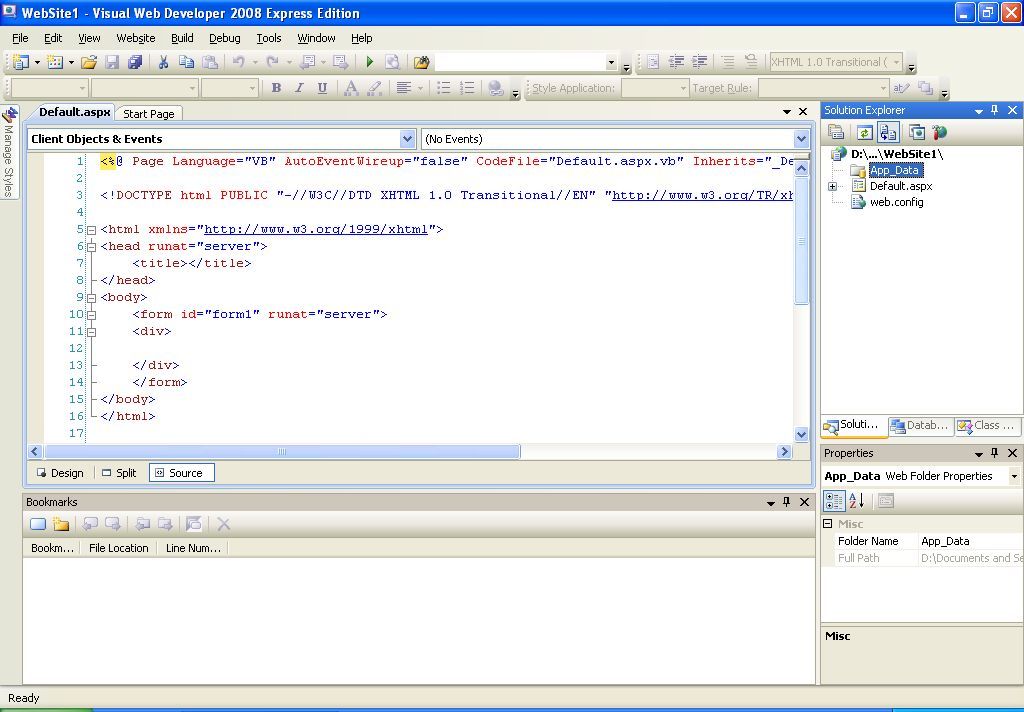Click the Find in Files binoculars icon
The width and height of the screenshot is (1024, 712).
coord(421,62)
